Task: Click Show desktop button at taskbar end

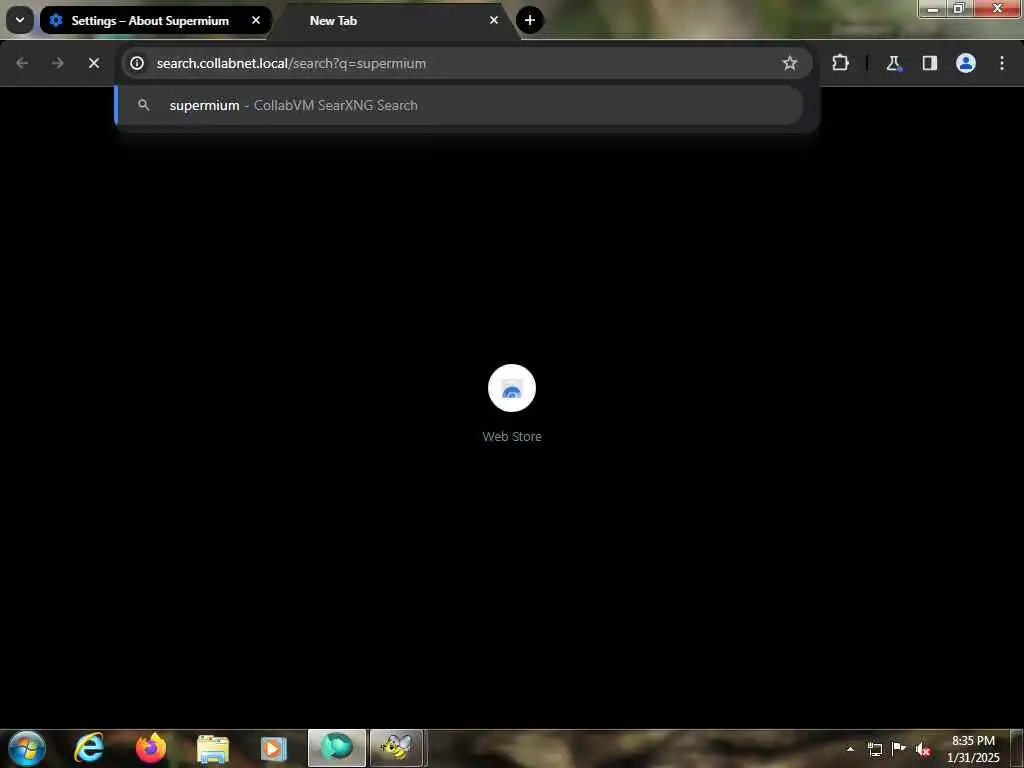Action: (x=1017, y=748)
